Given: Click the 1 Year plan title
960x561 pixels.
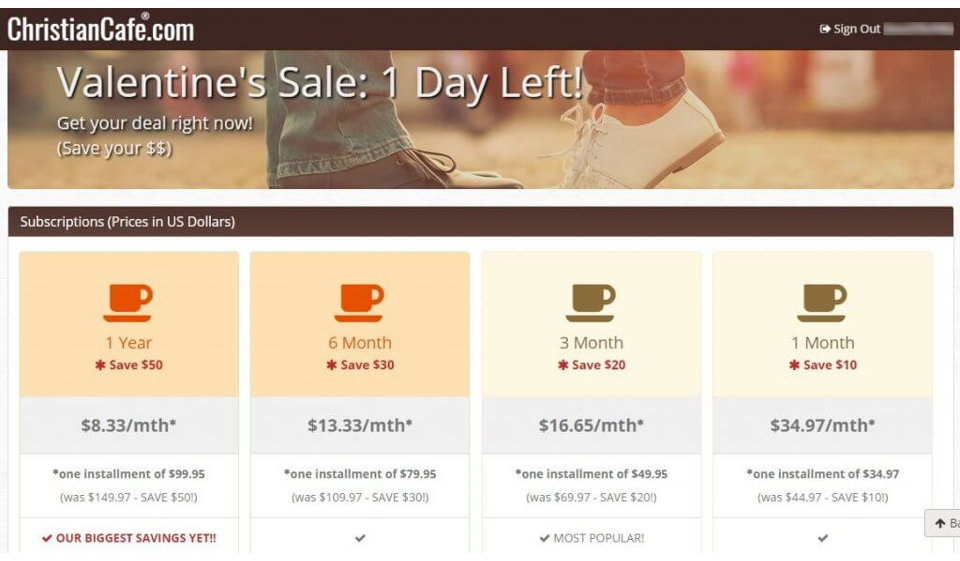Looking at the screenshot, I should (128, 343).
